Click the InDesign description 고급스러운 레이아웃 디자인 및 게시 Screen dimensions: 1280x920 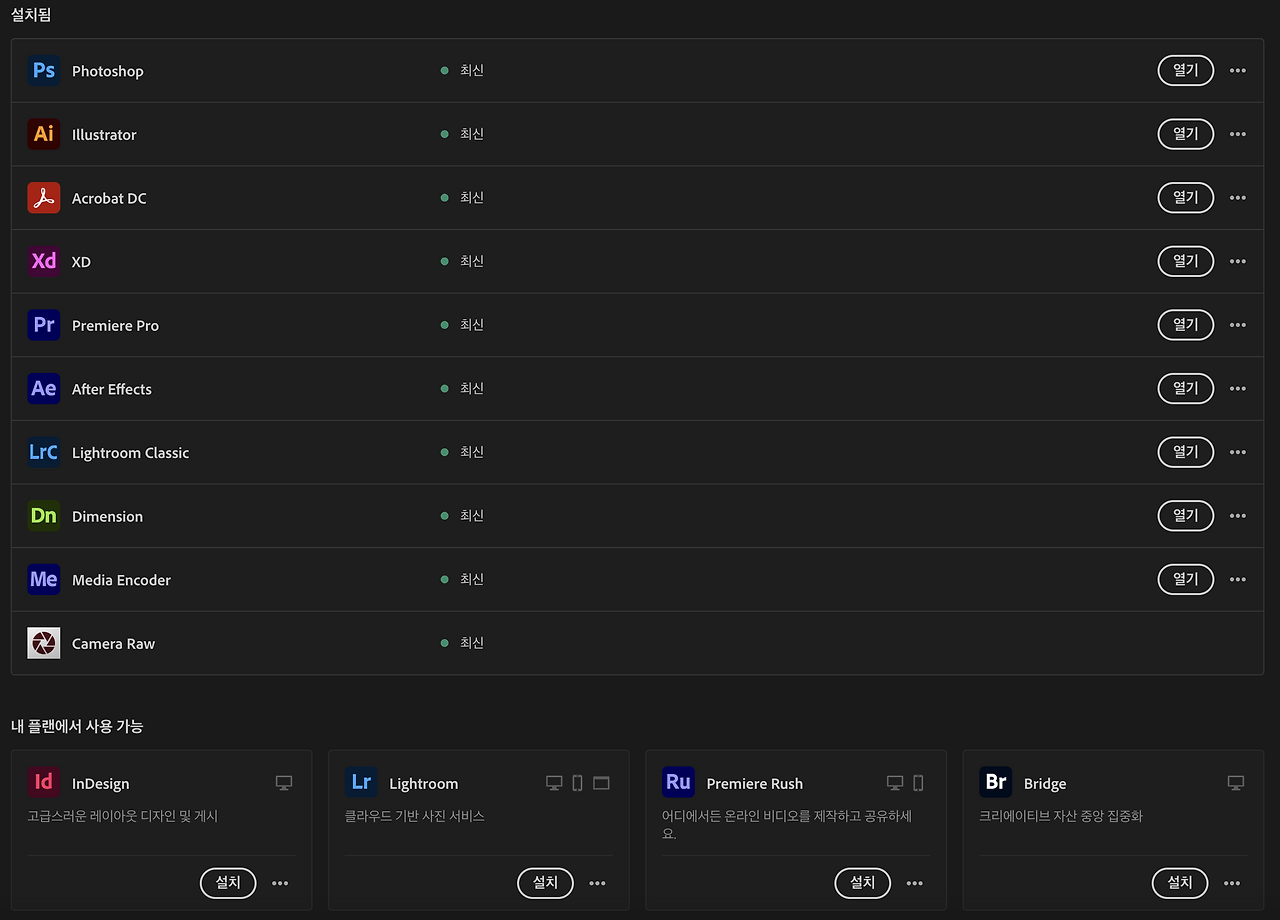tap(123, 816)
